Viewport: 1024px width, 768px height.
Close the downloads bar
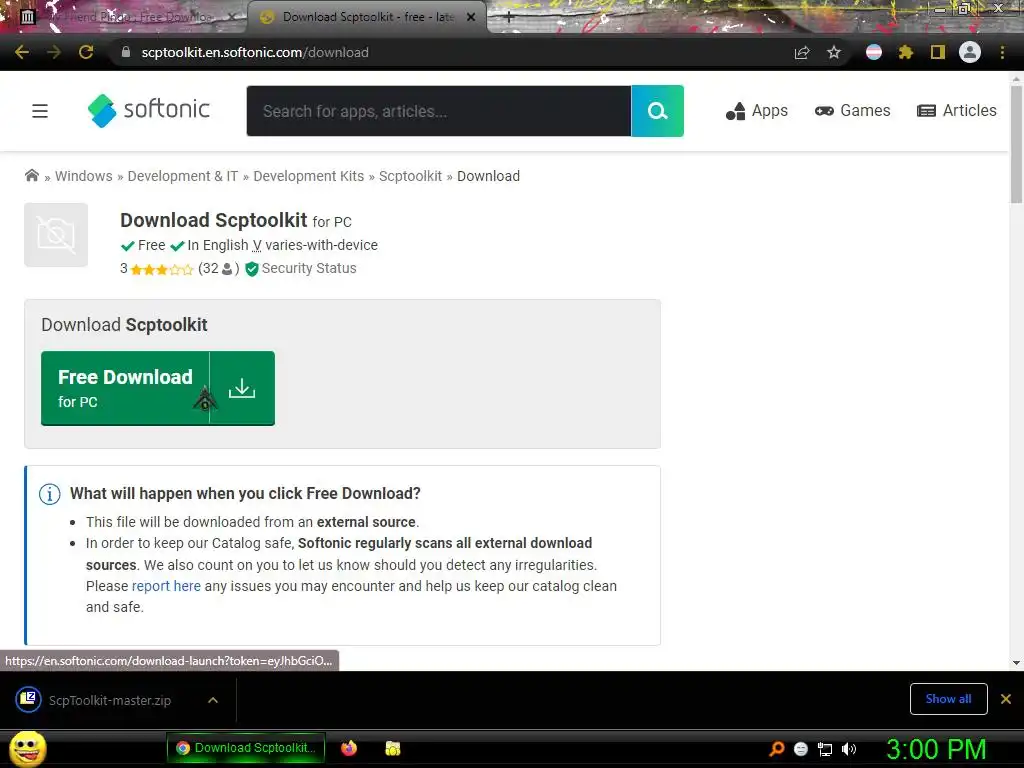pyautogui.click(x=1006, y=699)
